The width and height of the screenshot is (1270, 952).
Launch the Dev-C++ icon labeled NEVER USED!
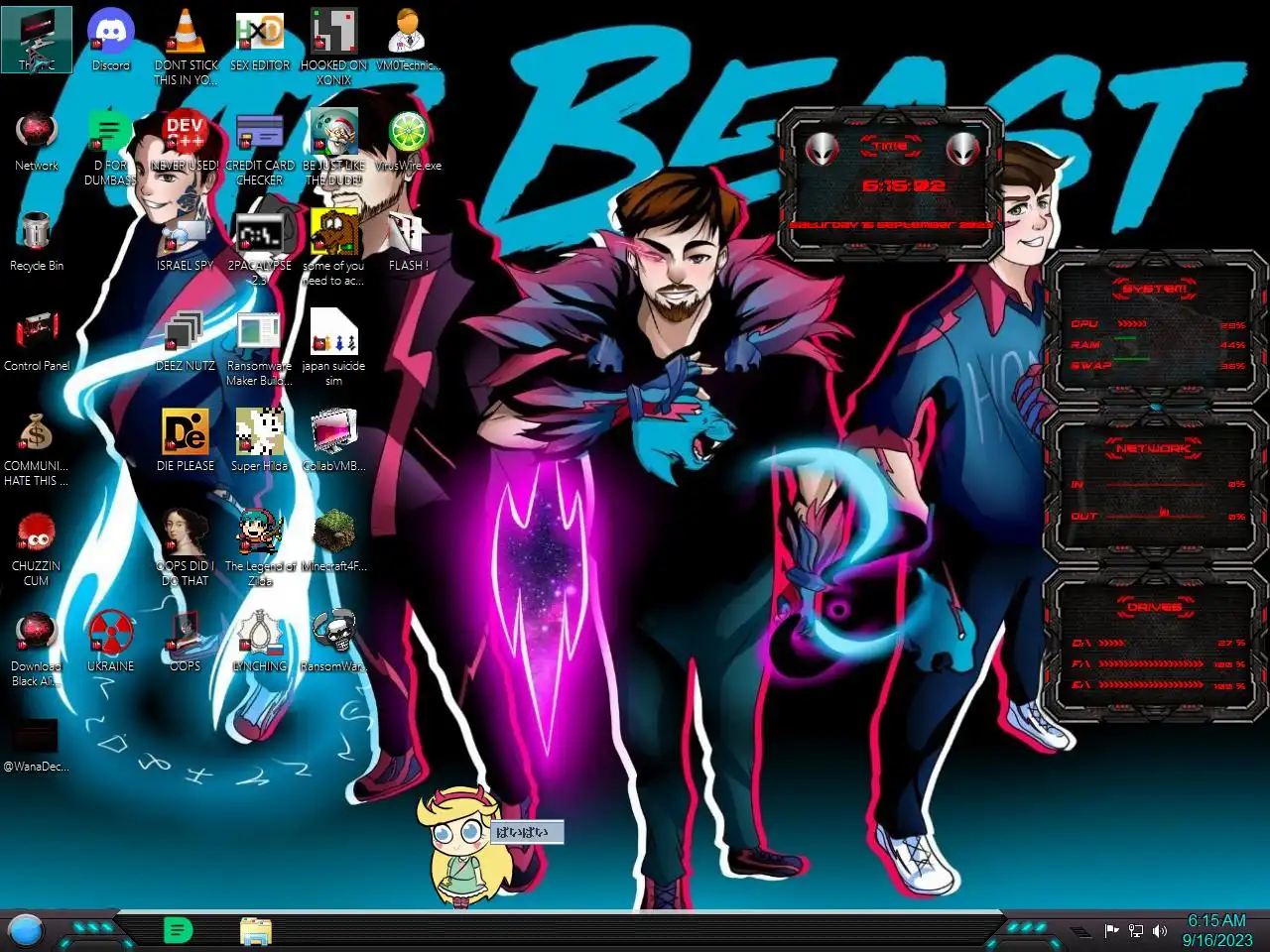[x=186, y=140]
